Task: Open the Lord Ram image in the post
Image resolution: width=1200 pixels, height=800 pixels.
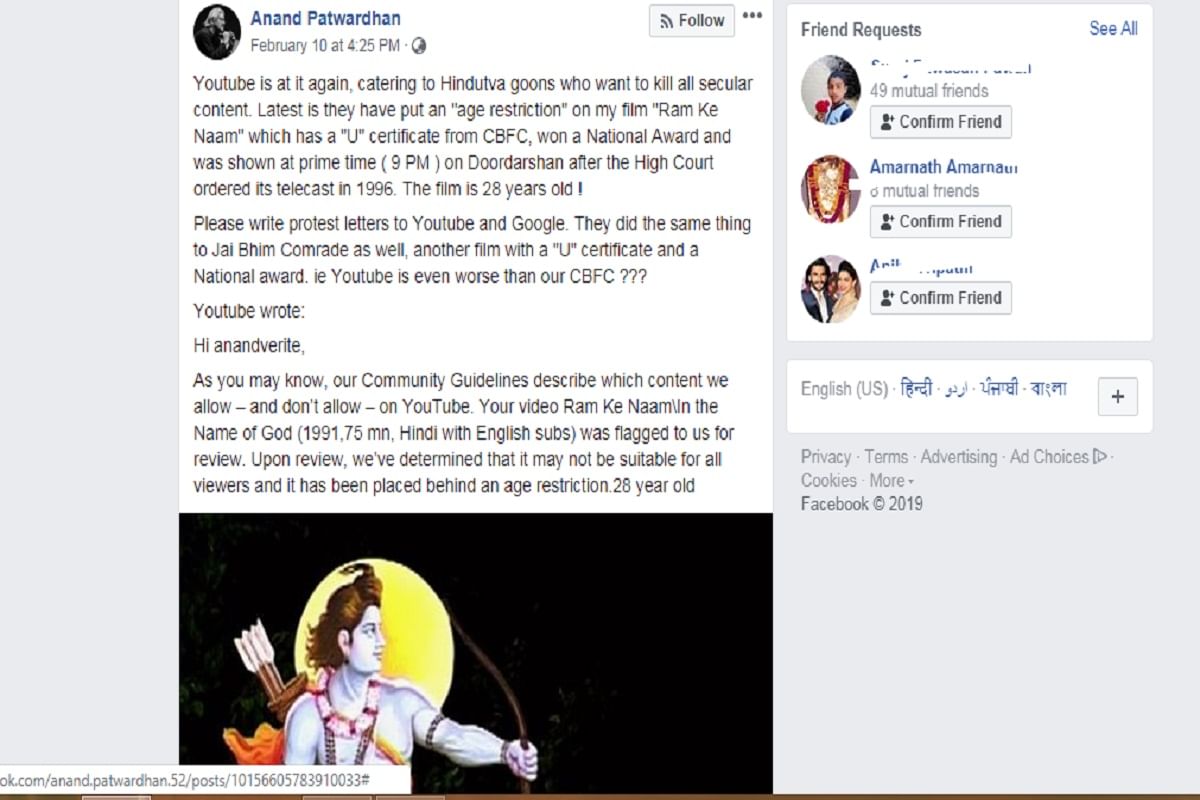Action: 476,654
